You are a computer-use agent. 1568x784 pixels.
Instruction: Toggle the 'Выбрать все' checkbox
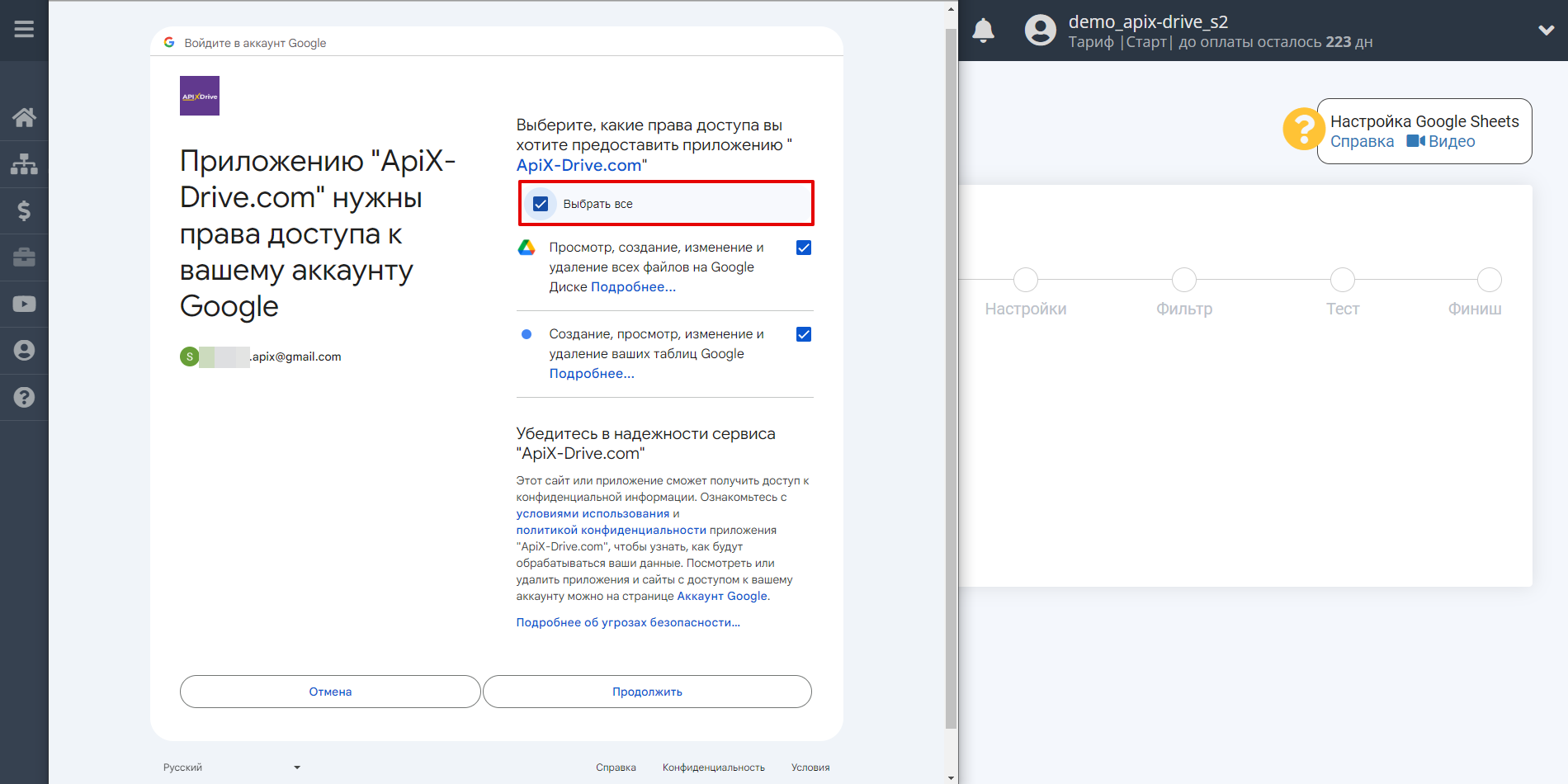541,204
